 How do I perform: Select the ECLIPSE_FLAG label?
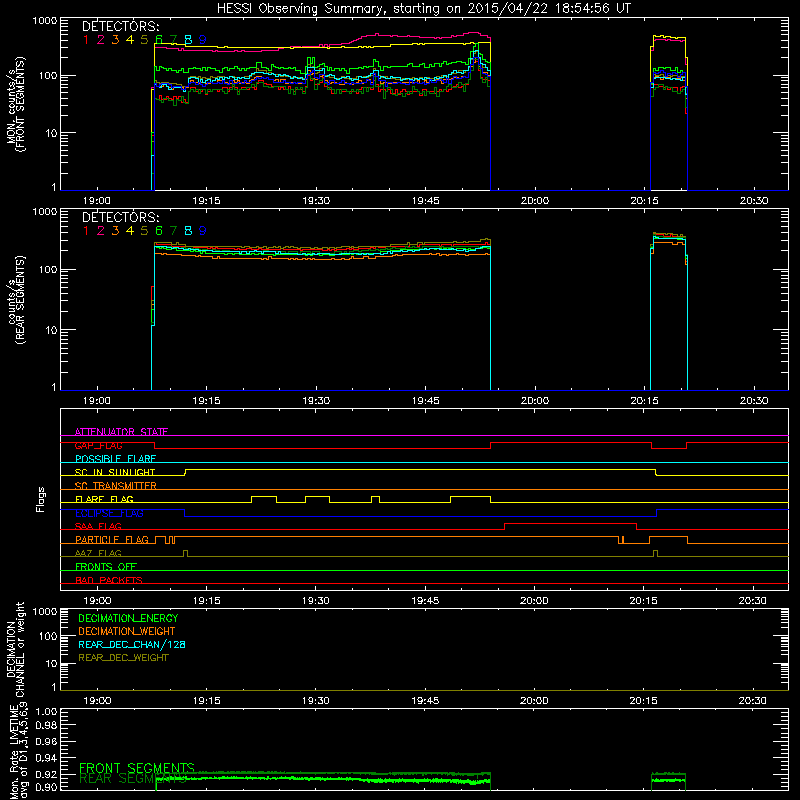pos(109,513)
